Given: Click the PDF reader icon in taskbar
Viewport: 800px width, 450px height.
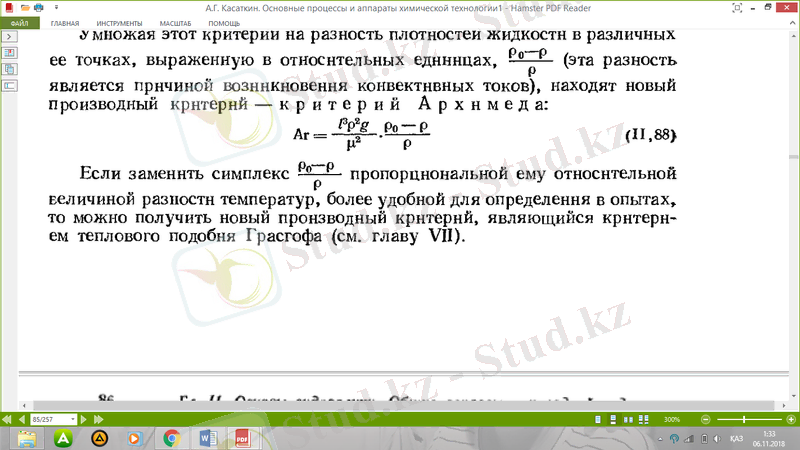Looking at the screenshot, I should point(242,439).
